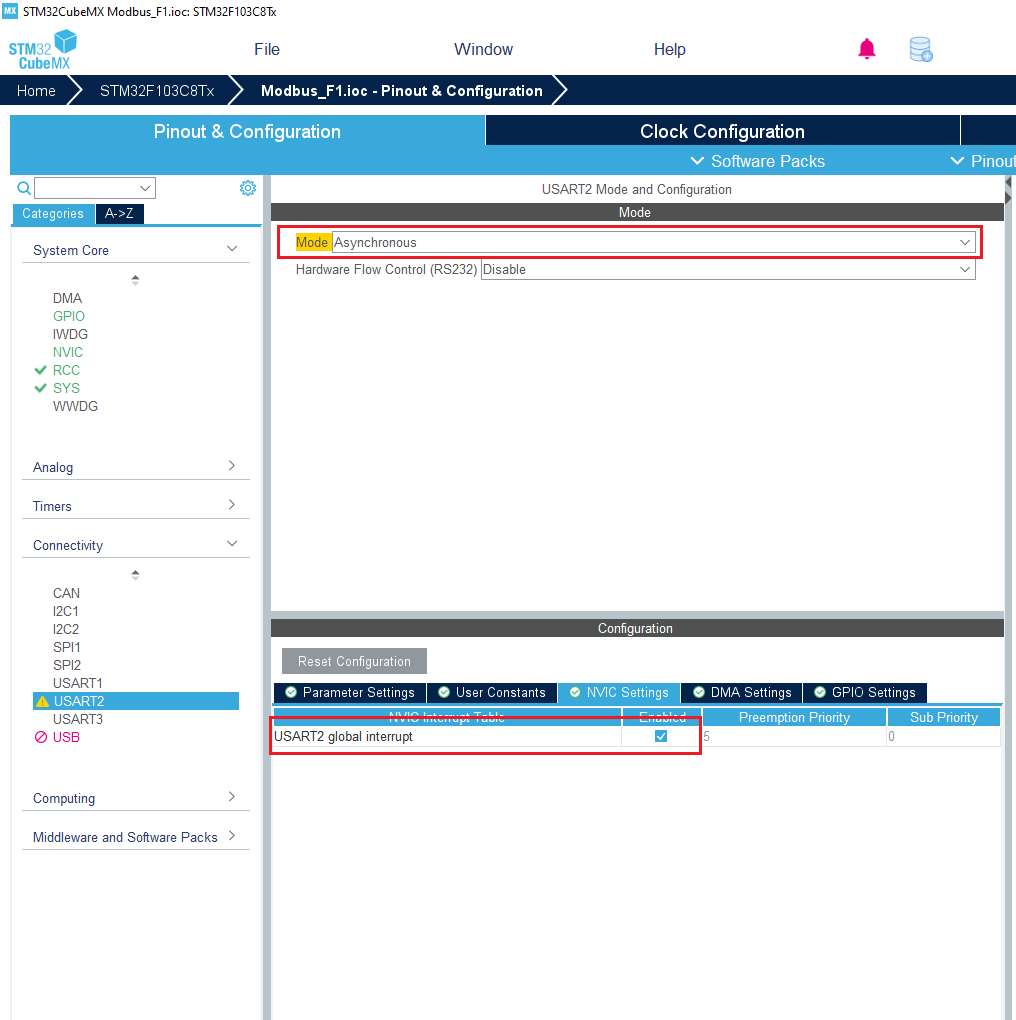Viewport: 1016px width, 1020px height.
Task: Open the Software Packs dropdown menu
Action: tap(757, 161)
